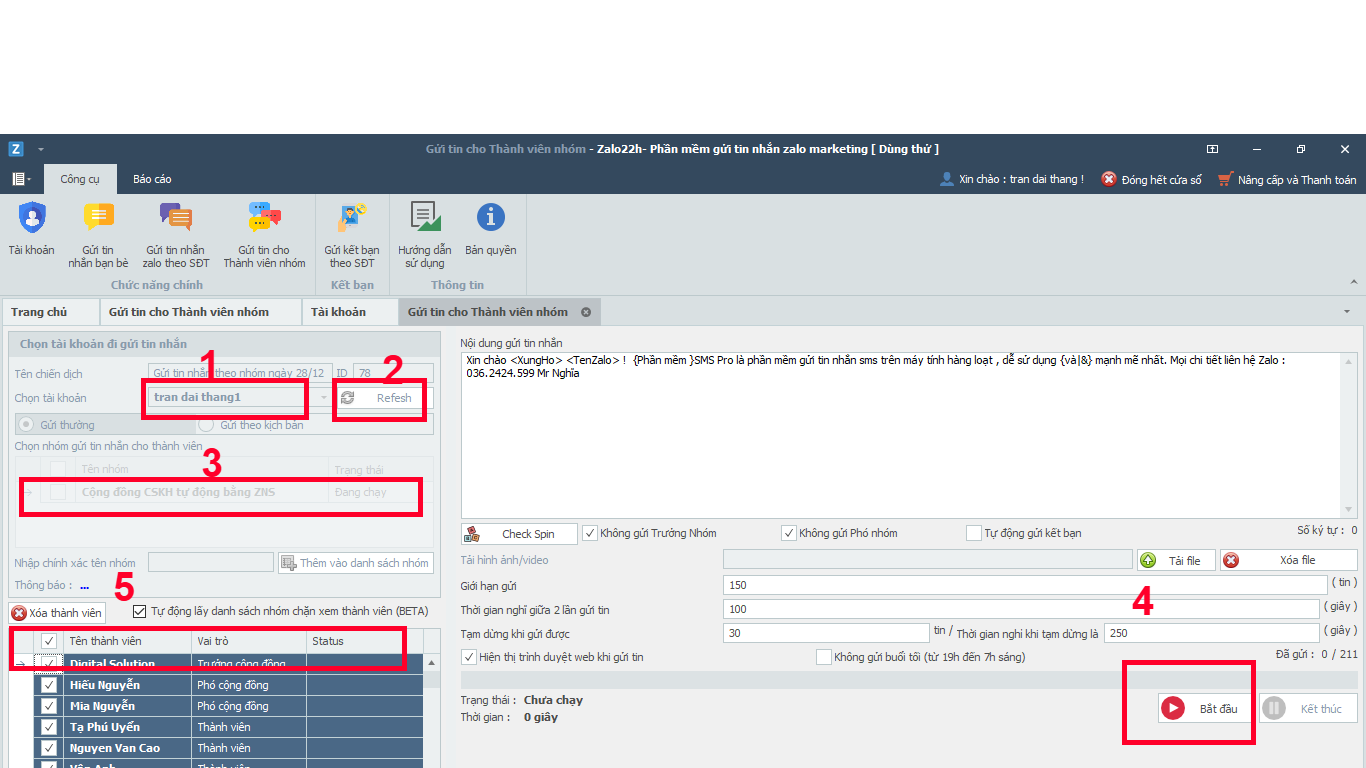
Task: Uncheck Mia Nguyễn member checkbox
Action: pos(49,706)
